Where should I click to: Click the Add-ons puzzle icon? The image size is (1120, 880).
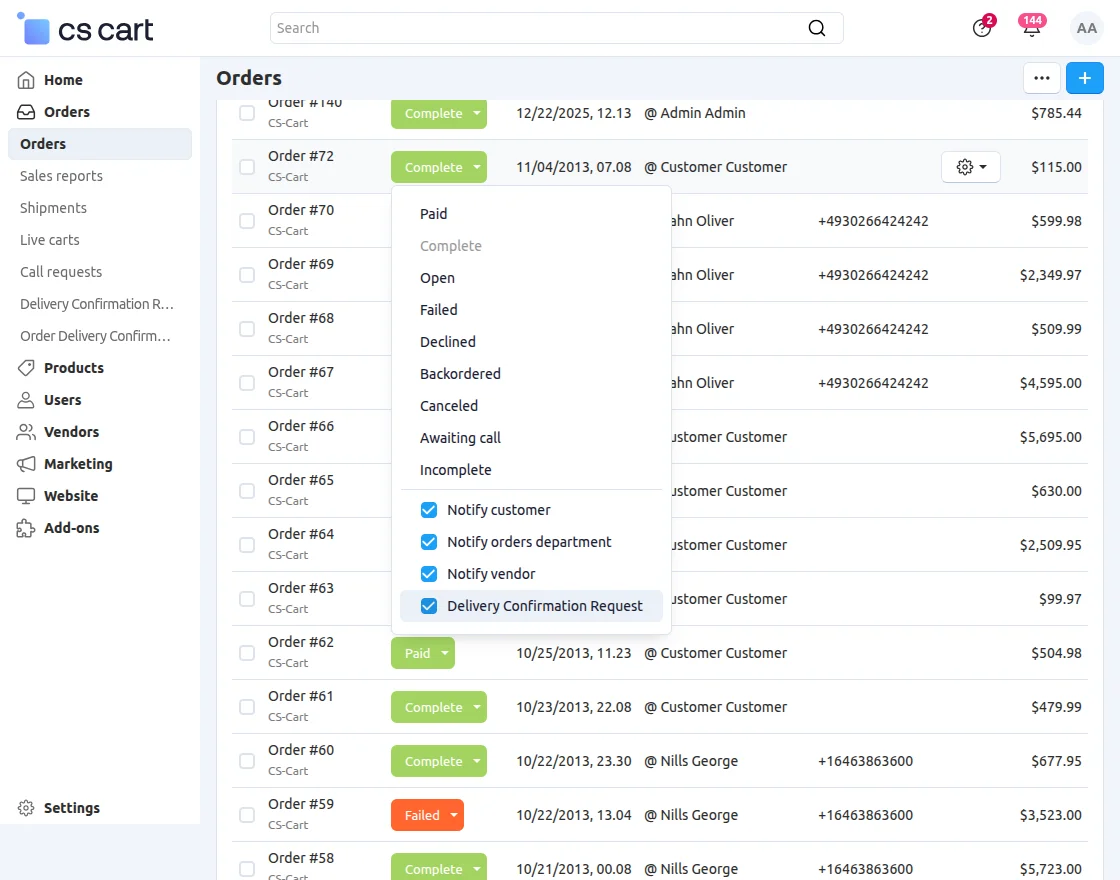coord(26,528)
